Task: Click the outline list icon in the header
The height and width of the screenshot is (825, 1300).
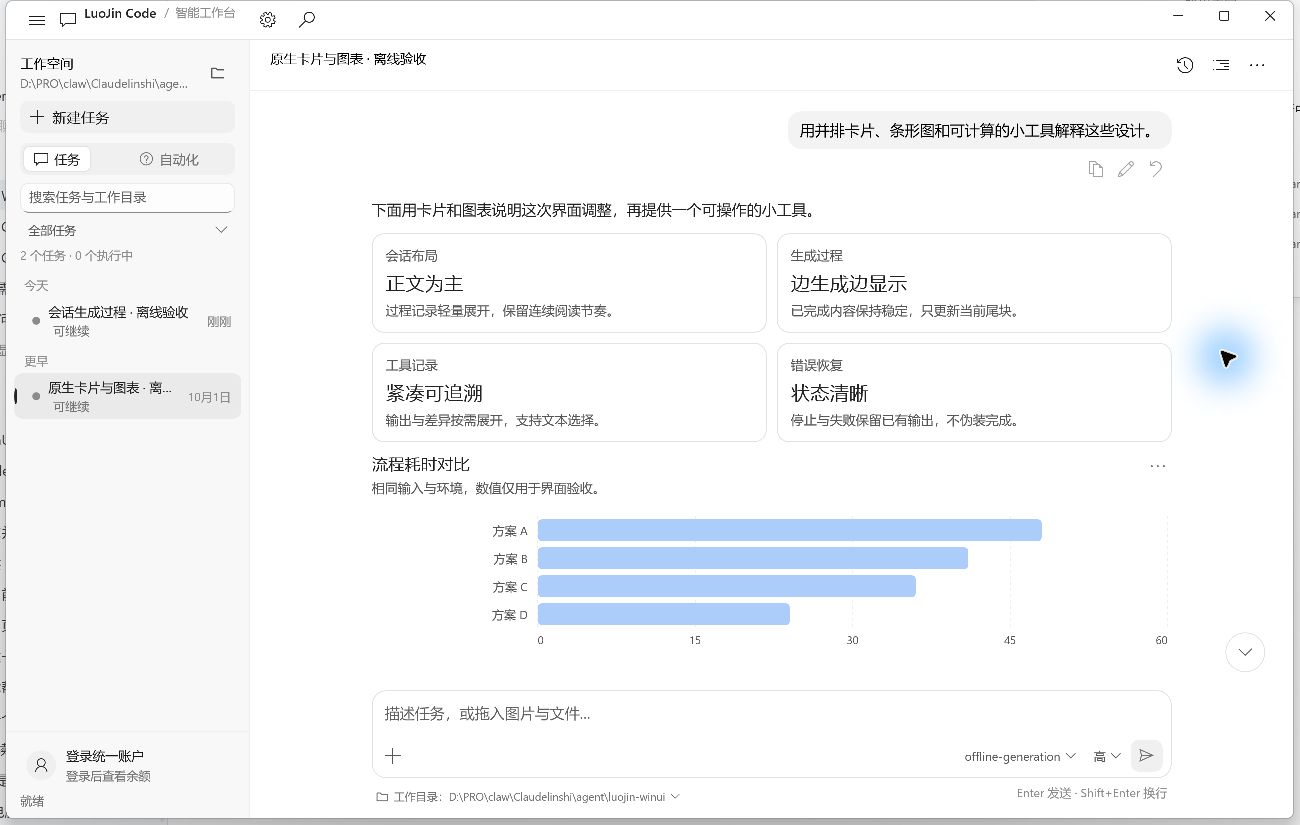Action: click(x=1221, y=65)
